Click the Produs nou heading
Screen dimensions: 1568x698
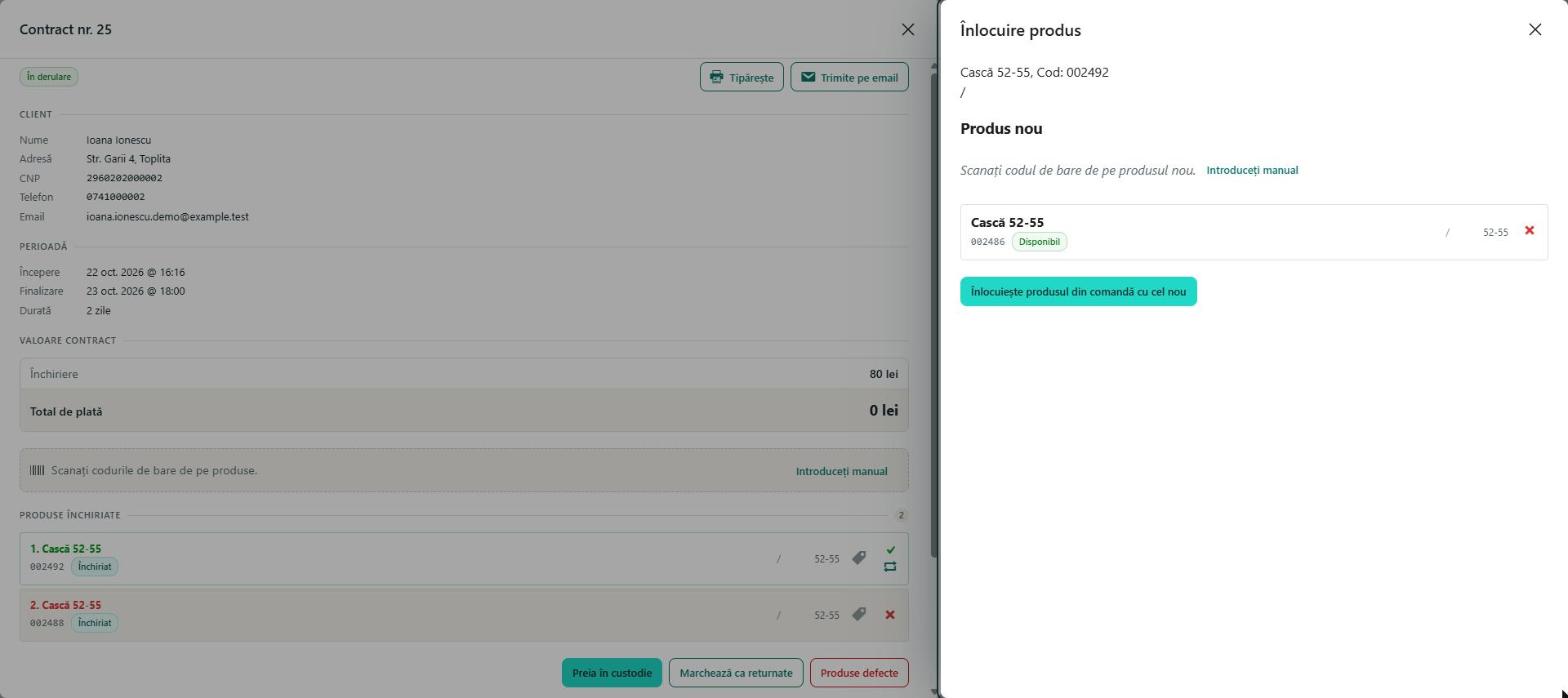point(1001,129)
